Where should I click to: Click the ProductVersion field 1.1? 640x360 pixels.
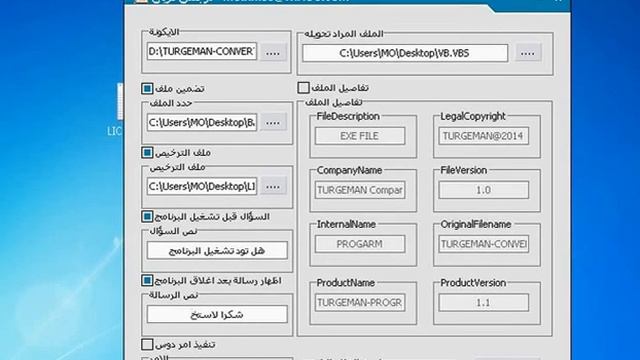point(483,302)
